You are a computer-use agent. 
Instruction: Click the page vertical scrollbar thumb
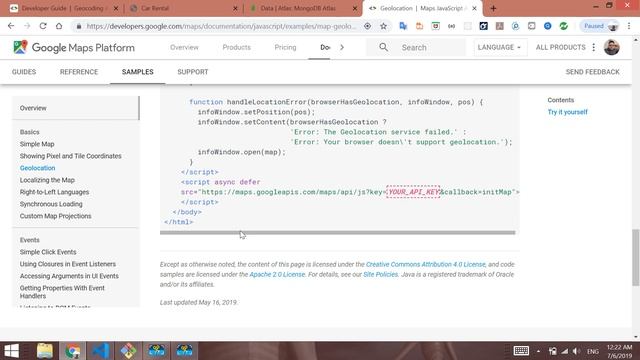(636, 257)
